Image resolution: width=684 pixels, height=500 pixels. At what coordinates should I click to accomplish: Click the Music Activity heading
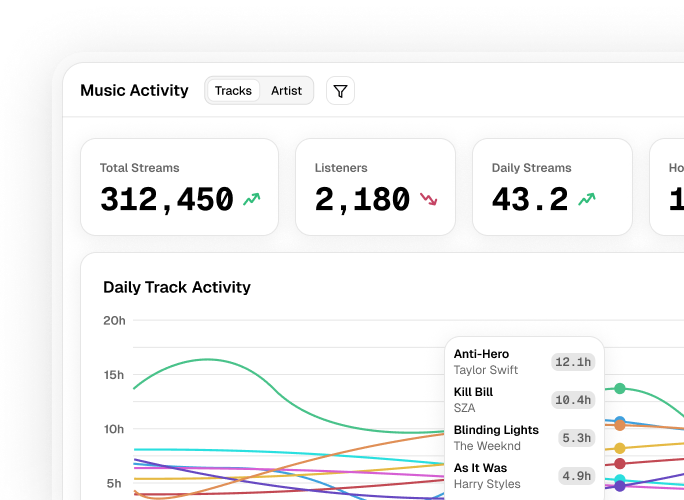click(x=134, y=91)
